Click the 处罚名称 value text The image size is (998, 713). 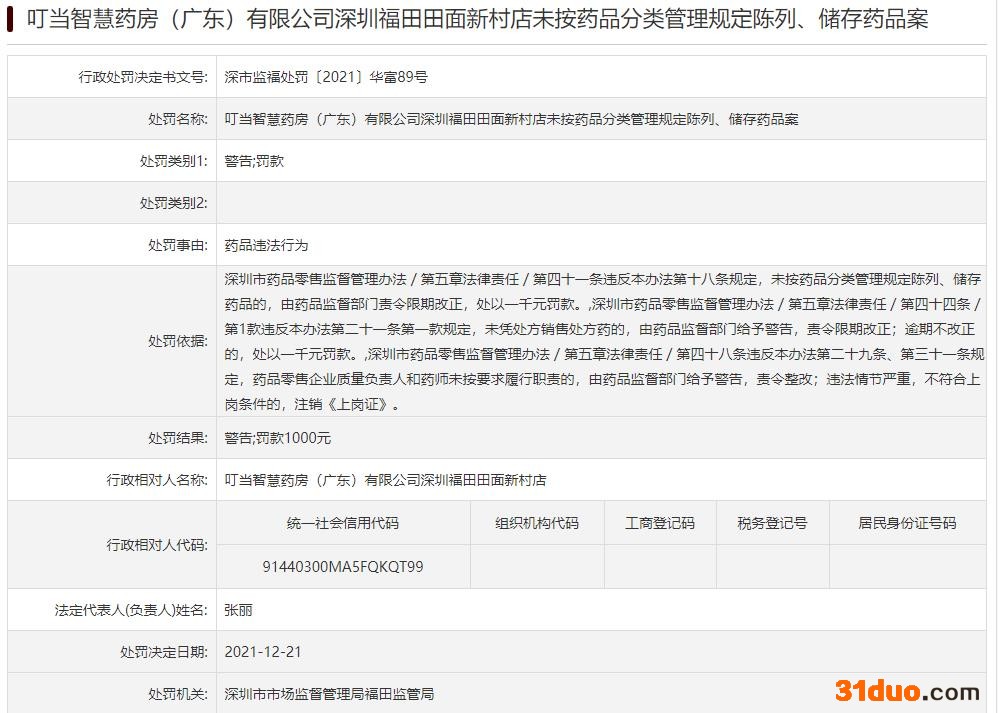[511, 119]
